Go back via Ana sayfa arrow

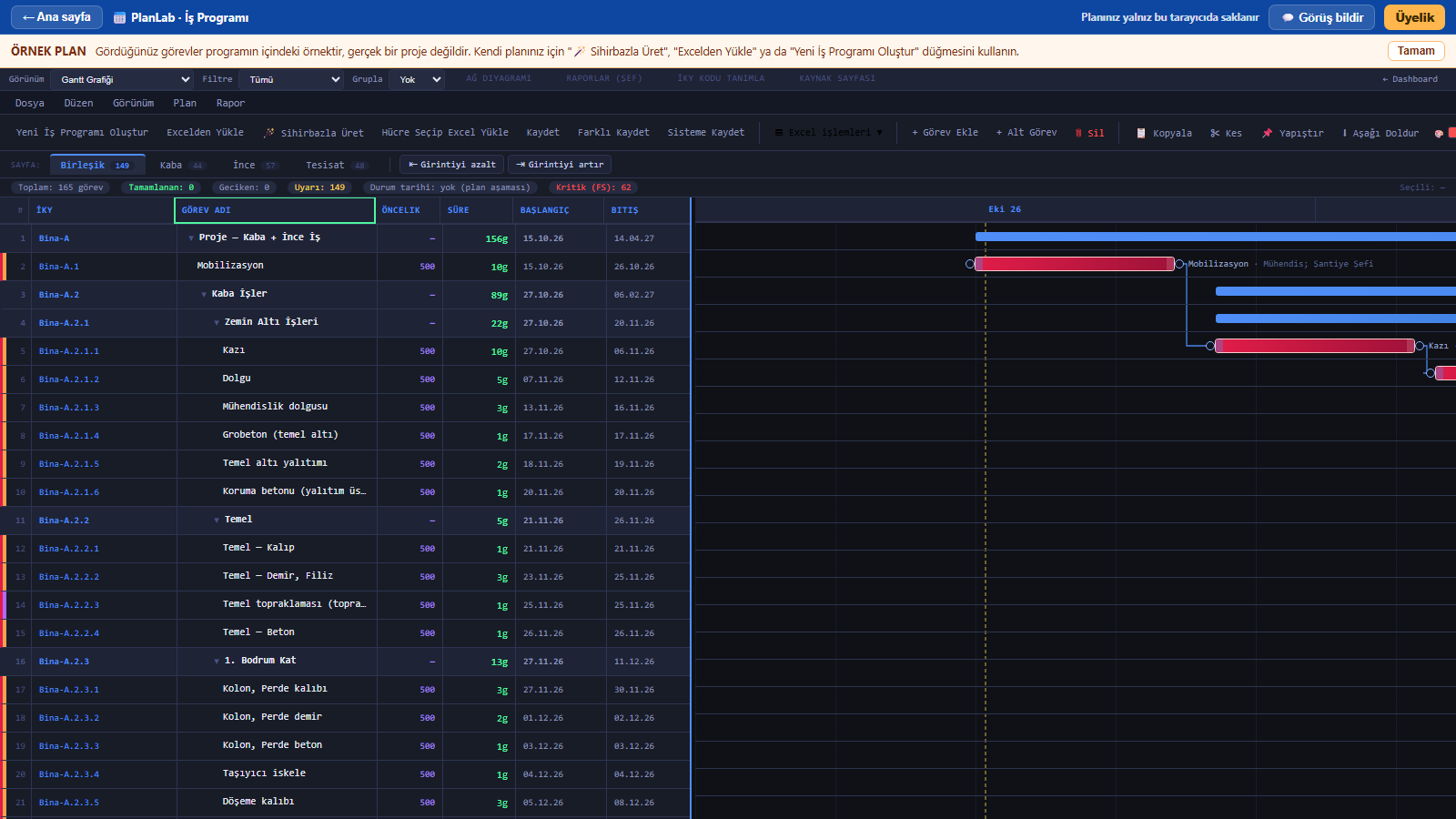tap(56, 17)
